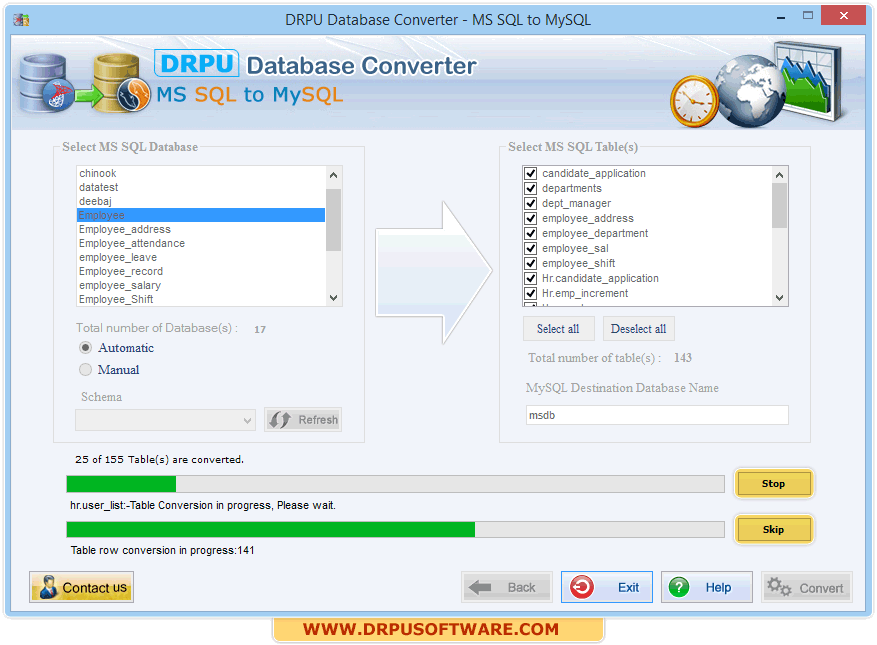Click the Deselect all button
Viewport: 877px width, 645px height.
[638, 329]
